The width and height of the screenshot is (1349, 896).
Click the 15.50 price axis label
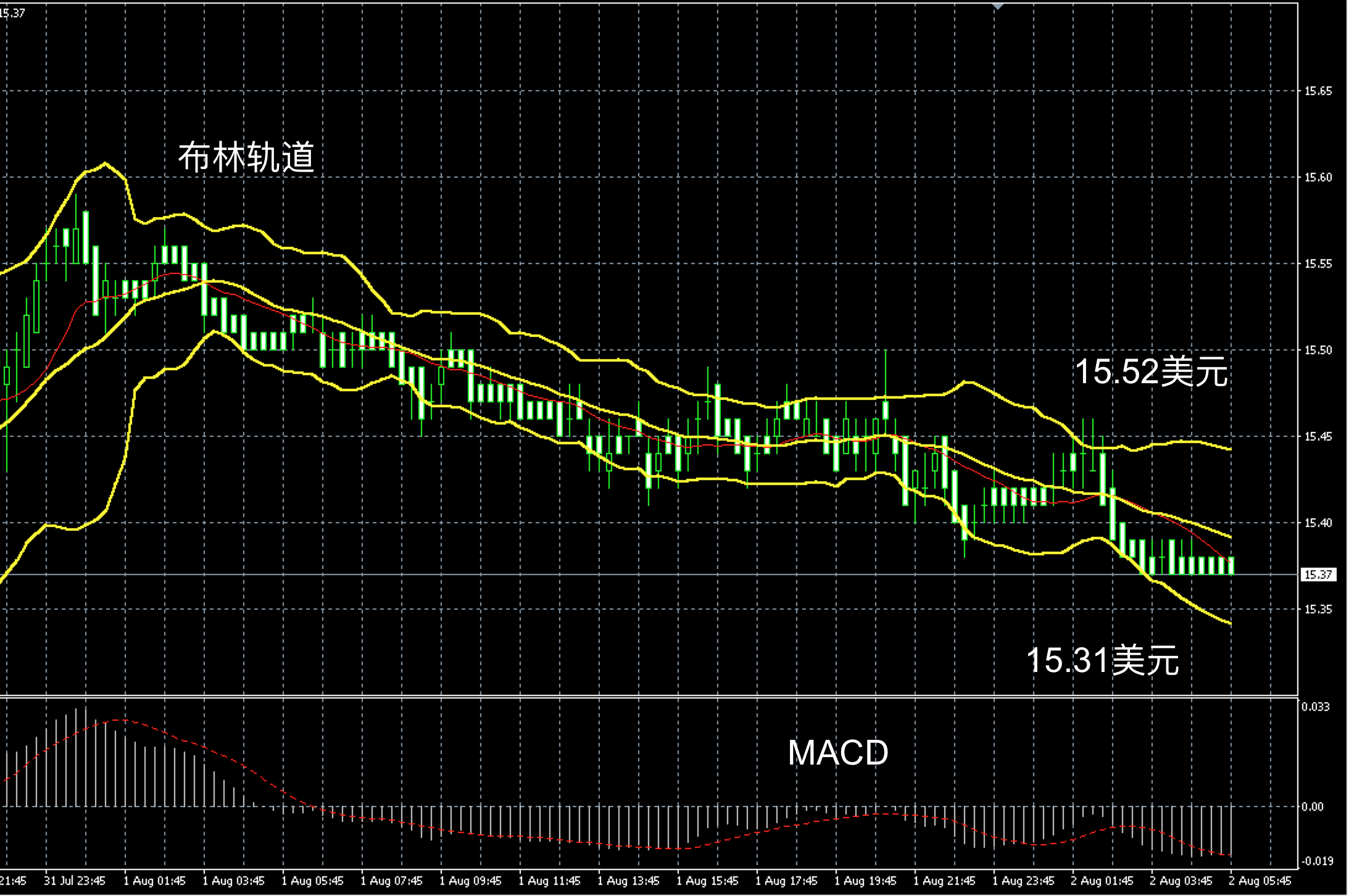pos(1318,351)
